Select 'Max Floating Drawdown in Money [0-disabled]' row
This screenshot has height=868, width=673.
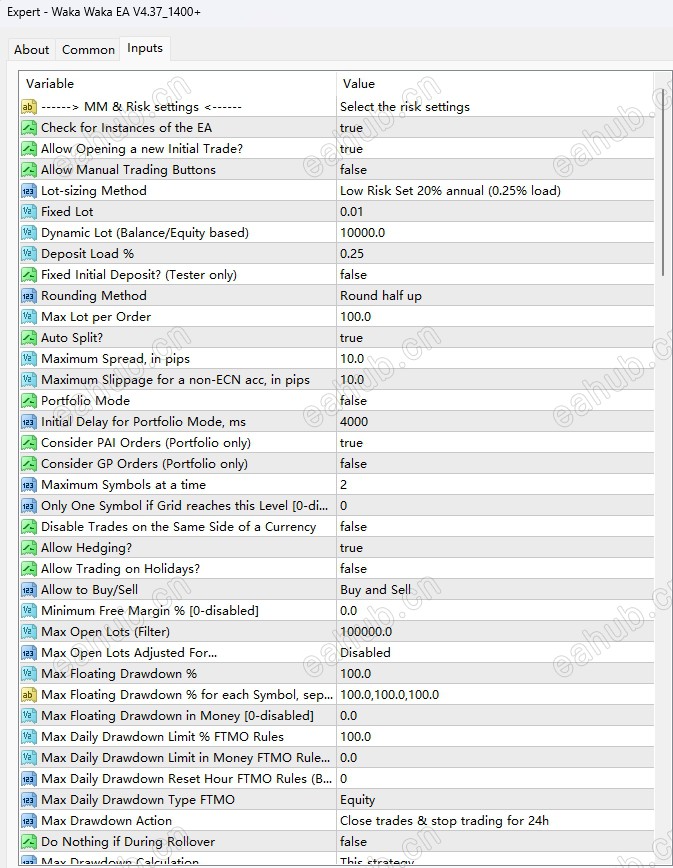point(178,716)
